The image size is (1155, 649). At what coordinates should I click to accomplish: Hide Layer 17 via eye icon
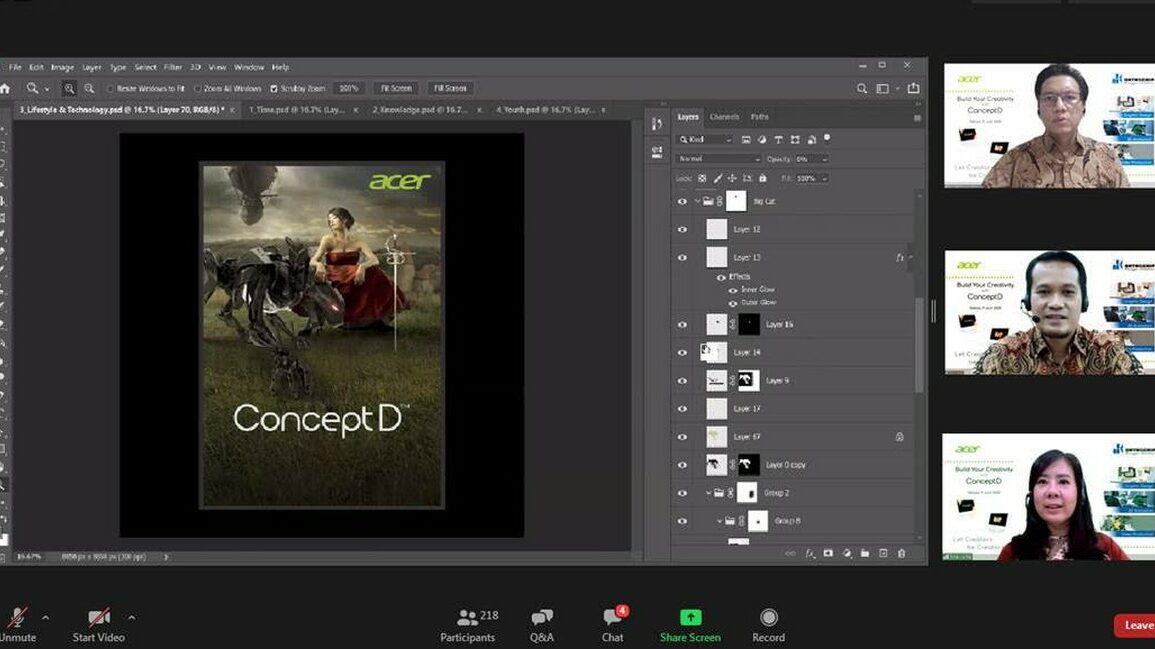(682, 409)
